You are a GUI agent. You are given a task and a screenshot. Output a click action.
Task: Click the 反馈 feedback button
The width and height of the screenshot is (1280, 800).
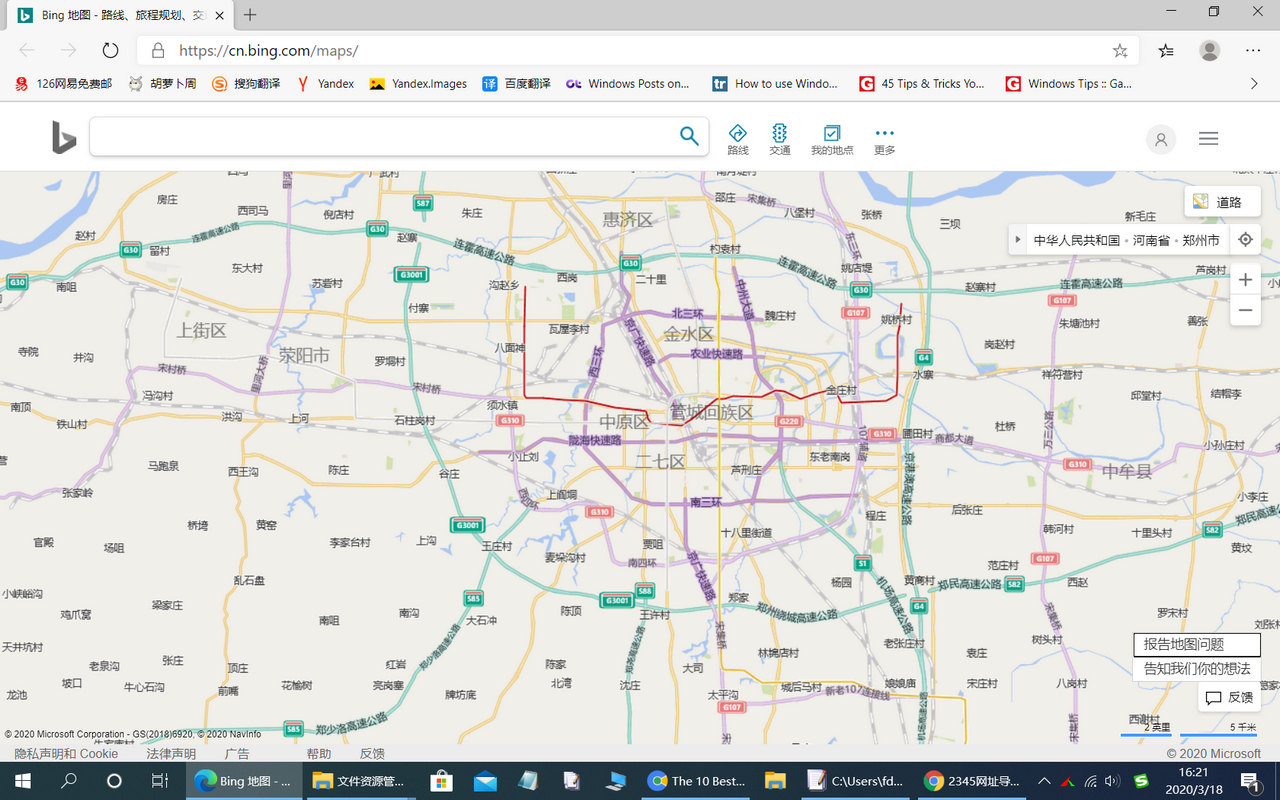coord(1229,697)
